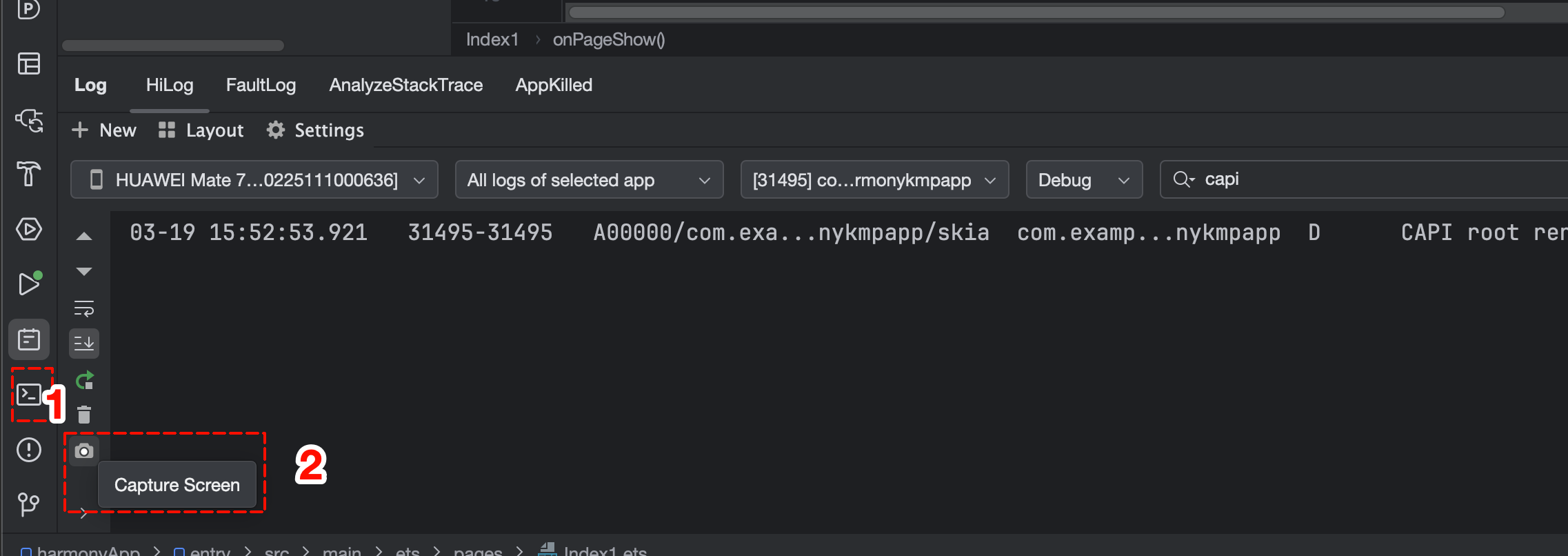Open the Terminal tool window icon
Viewport: 1568px width, 556px height.
coord(29,395)
